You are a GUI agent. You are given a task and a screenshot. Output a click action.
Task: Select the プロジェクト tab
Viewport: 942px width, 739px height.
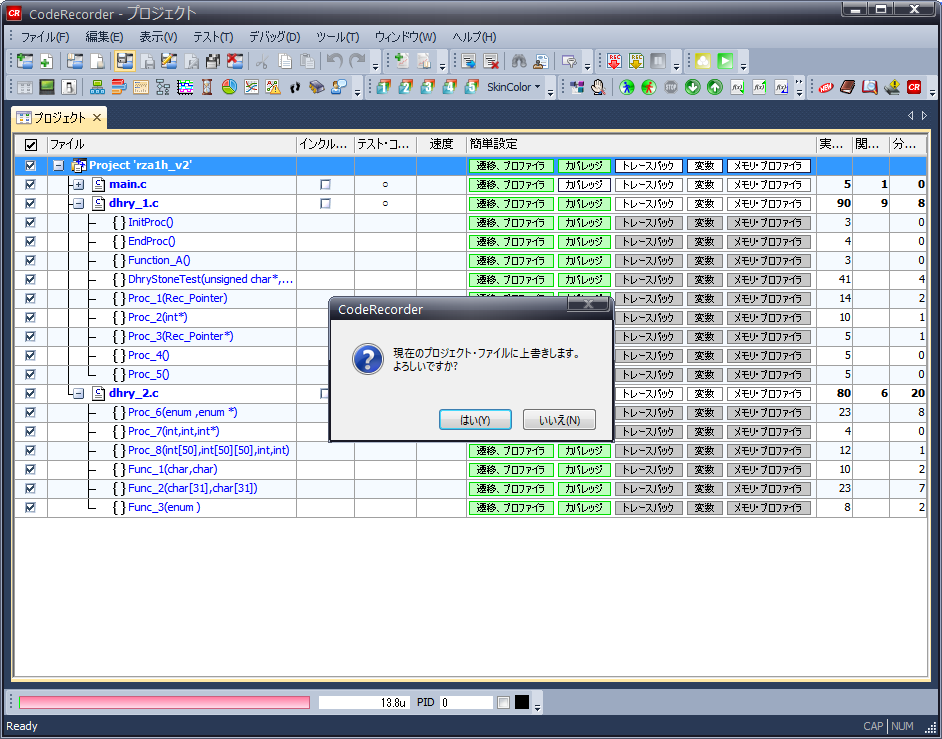(x=59, y=118)
